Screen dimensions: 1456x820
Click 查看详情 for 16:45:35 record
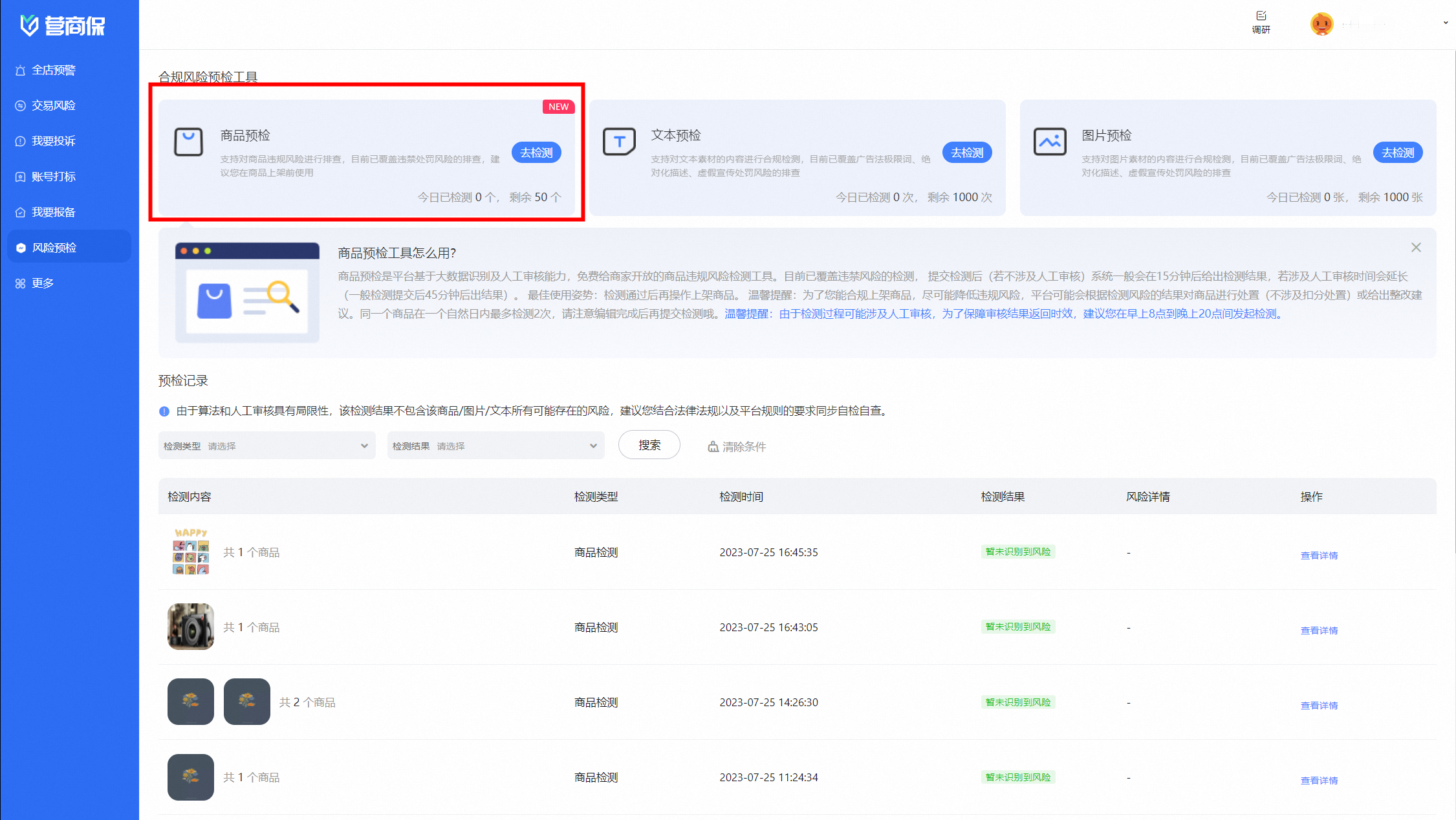coord(1319,556)
